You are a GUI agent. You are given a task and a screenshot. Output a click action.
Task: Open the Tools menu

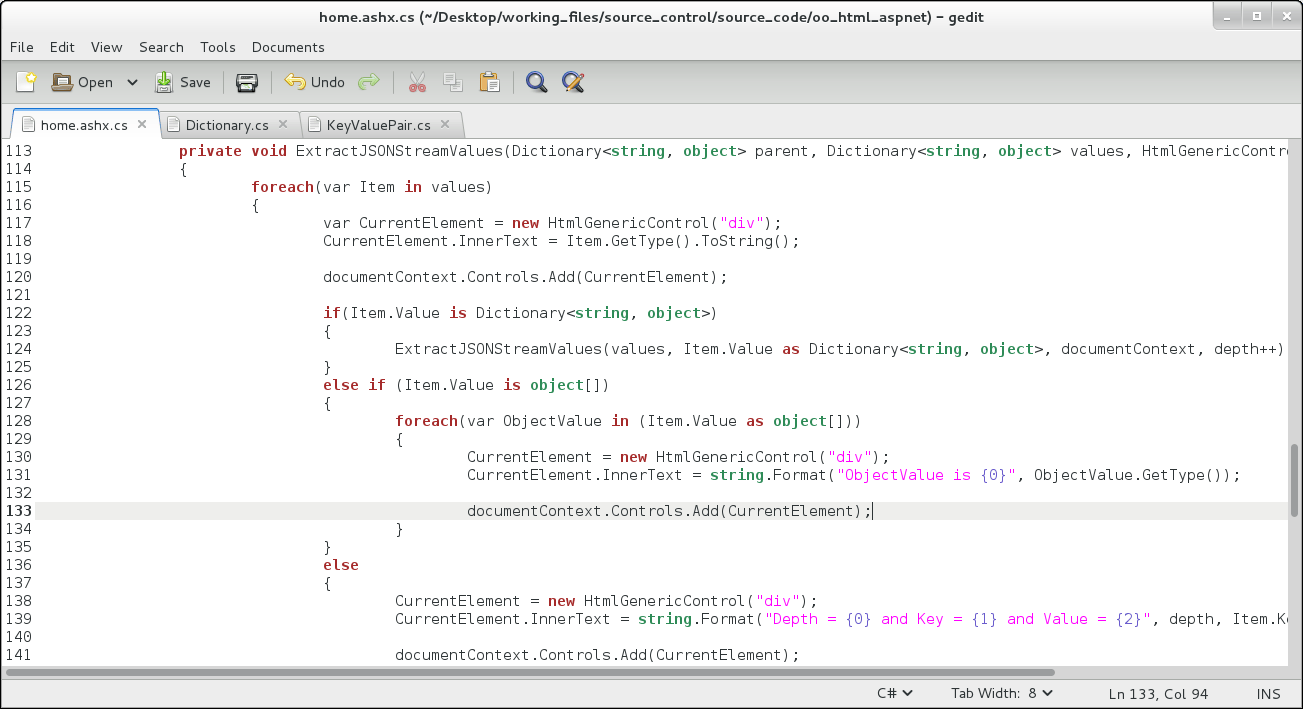coord(218,47)
